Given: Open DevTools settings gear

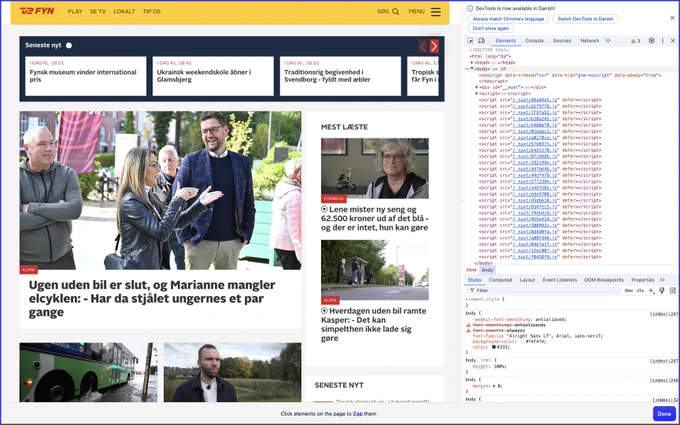Looking at the screenshot, I should pyautogui.click(x=651, y=41).
